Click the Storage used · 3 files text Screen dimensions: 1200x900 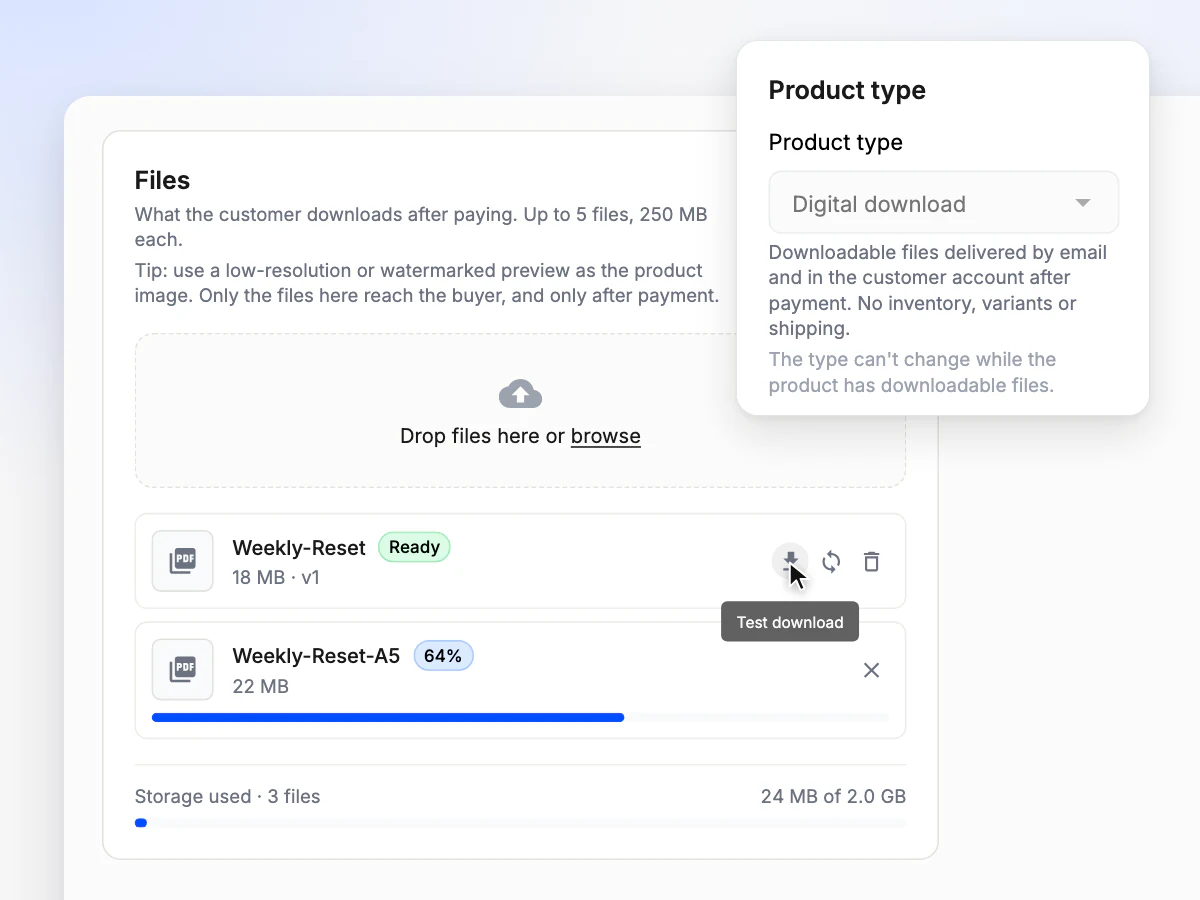[228, 797]
